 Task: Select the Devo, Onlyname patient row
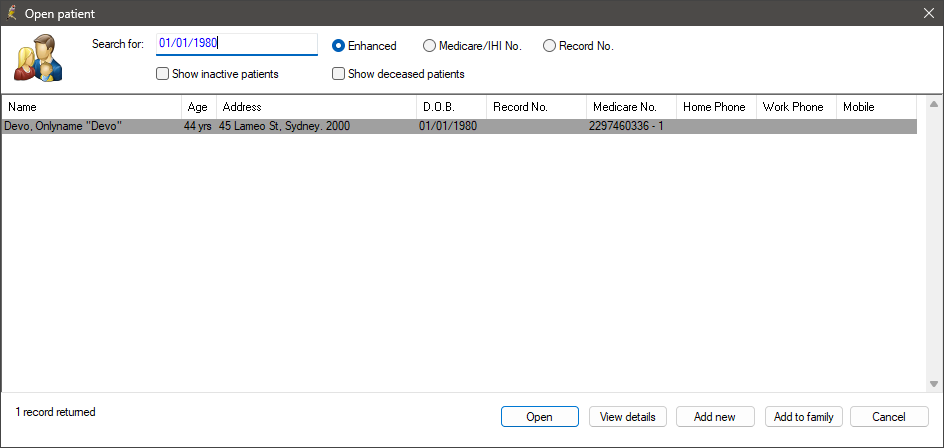(459, 126)
